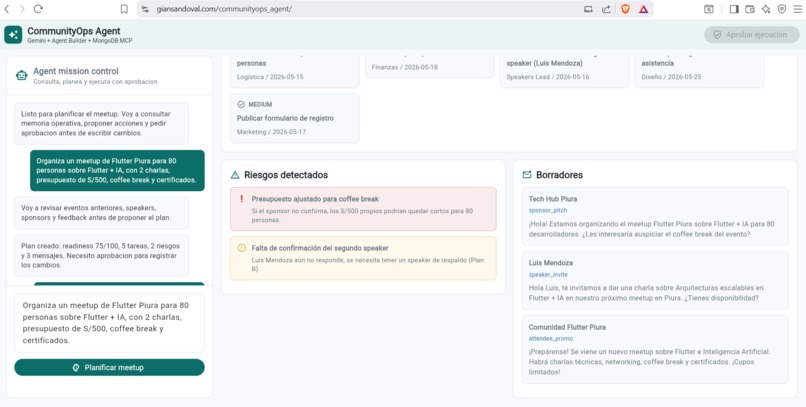Bookmark this page via the bookmark icon
The width and height of the screenshot is (806, 407).
coord(124,9)
